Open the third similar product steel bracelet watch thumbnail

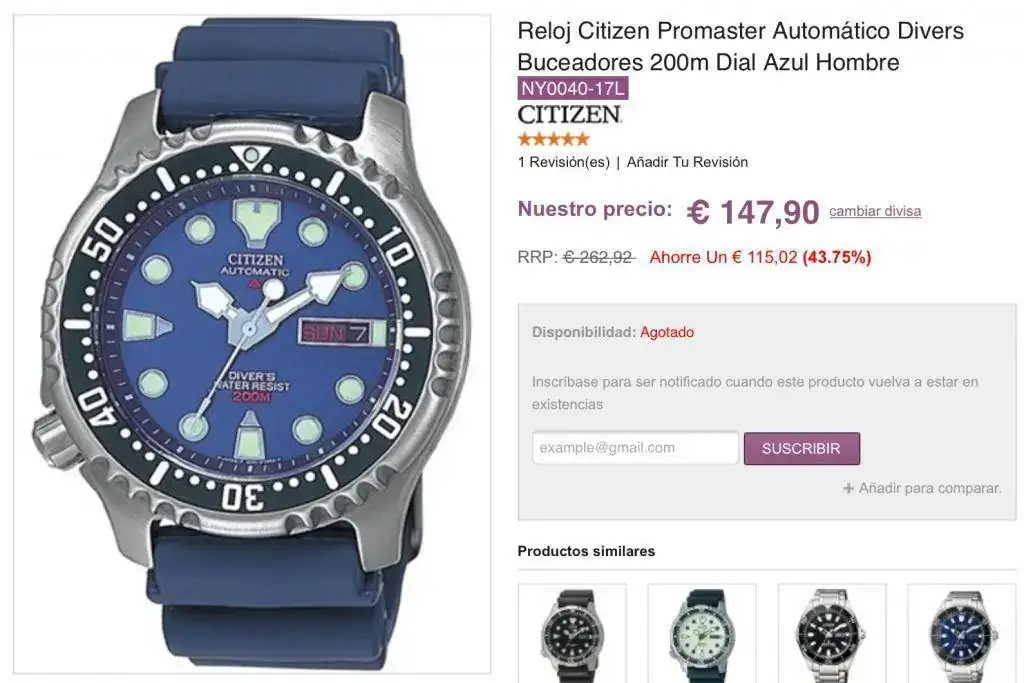click(x=832, y=633)
